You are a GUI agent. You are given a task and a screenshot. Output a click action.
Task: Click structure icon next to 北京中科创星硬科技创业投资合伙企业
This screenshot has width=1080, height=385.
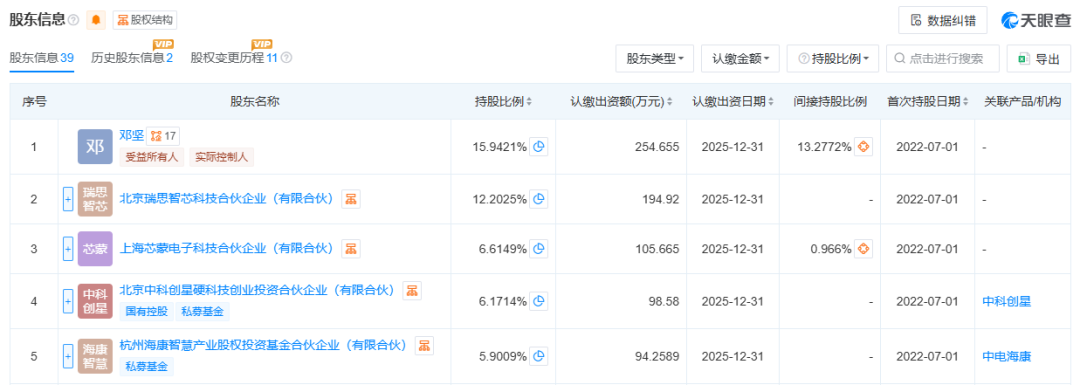[412, 290]
